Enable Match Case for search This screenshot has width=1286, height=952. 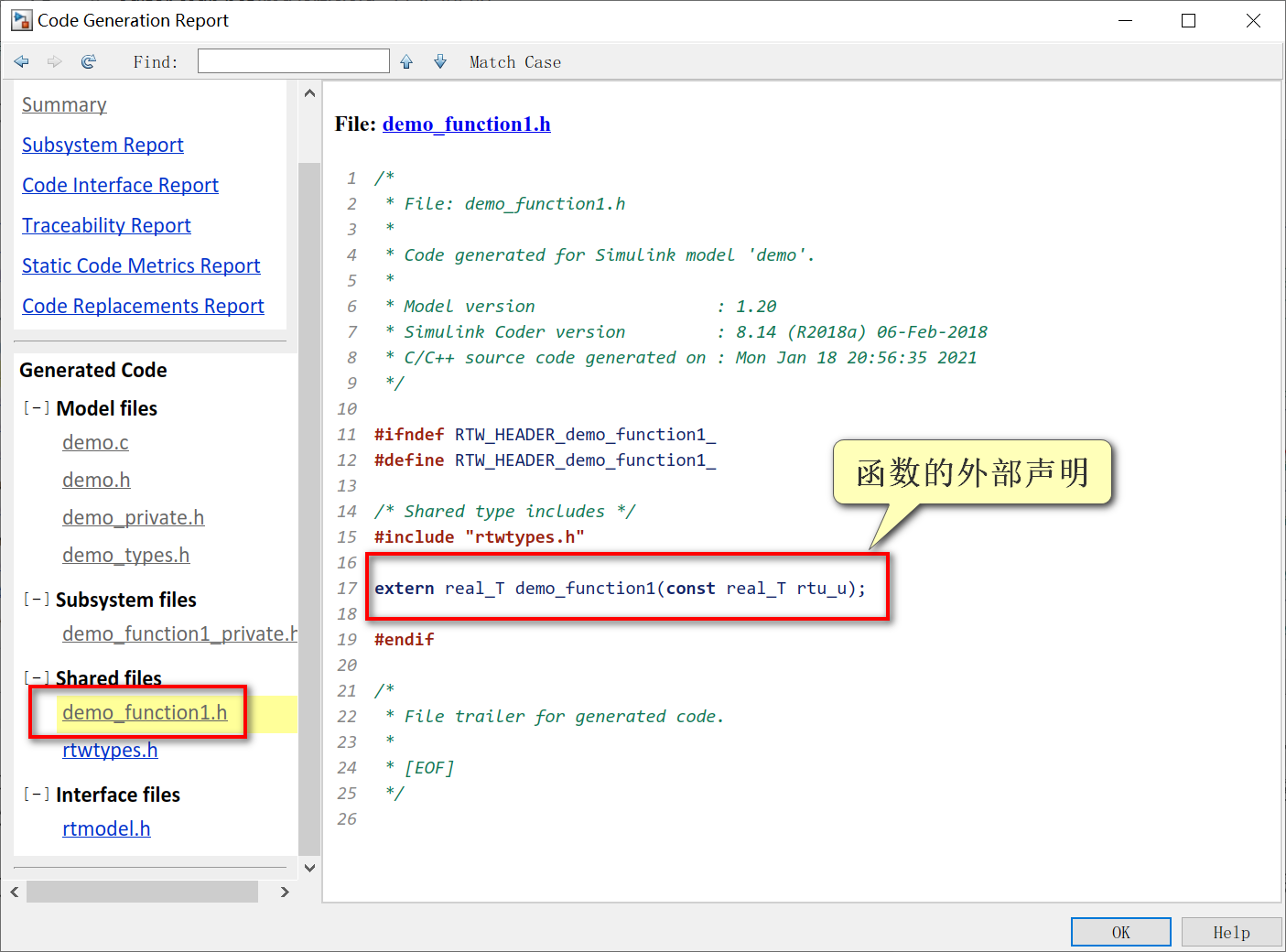[514, 61]
